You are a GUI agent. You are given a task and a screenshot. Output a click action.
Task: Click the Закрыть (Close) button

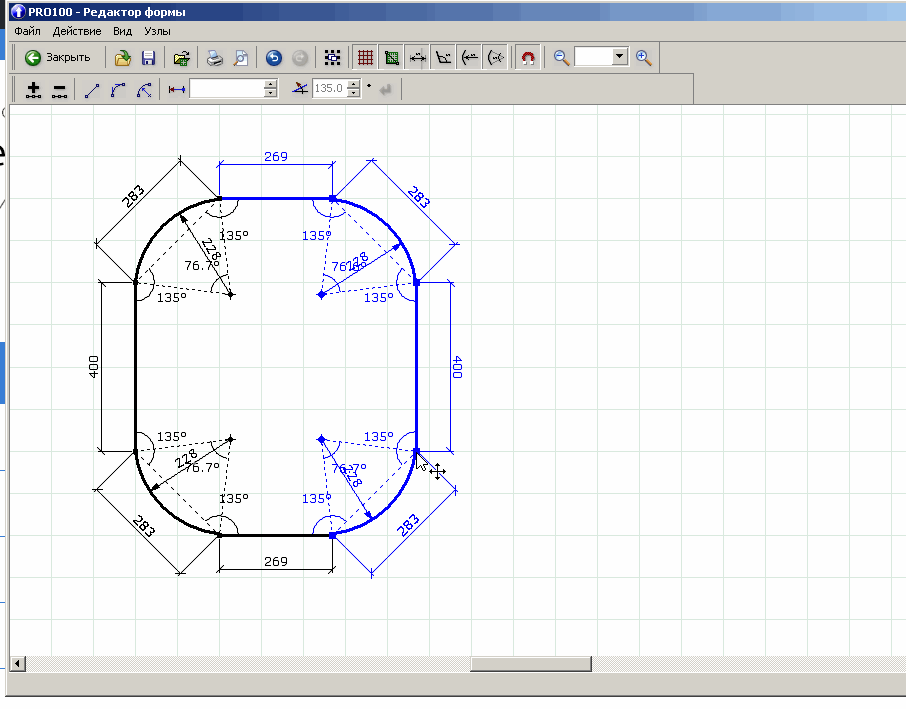[57, 58]
